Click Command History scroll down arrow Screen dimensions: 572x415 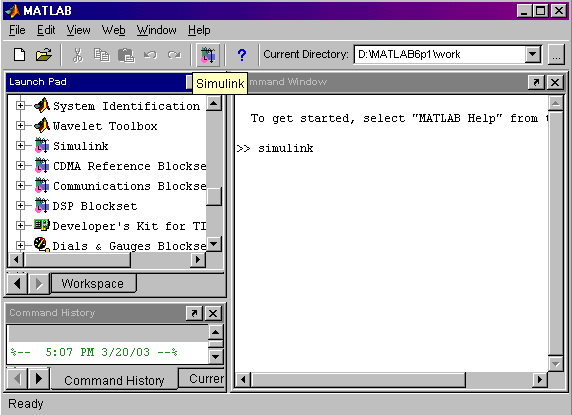215,356
